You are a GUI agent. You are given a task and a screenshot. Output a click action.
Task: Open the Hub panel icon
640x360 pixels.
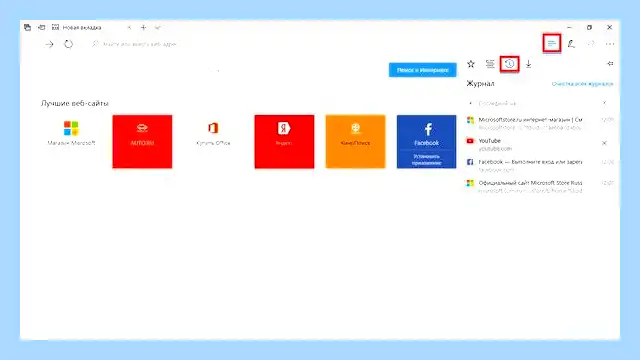point(551,43)
